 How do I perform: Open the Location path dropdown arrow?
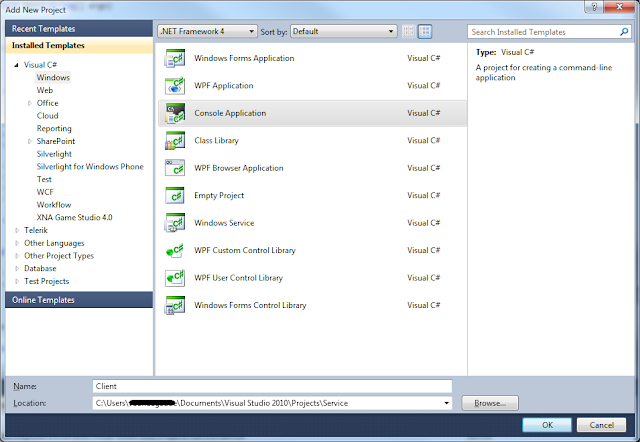click(x=447, y=403)
